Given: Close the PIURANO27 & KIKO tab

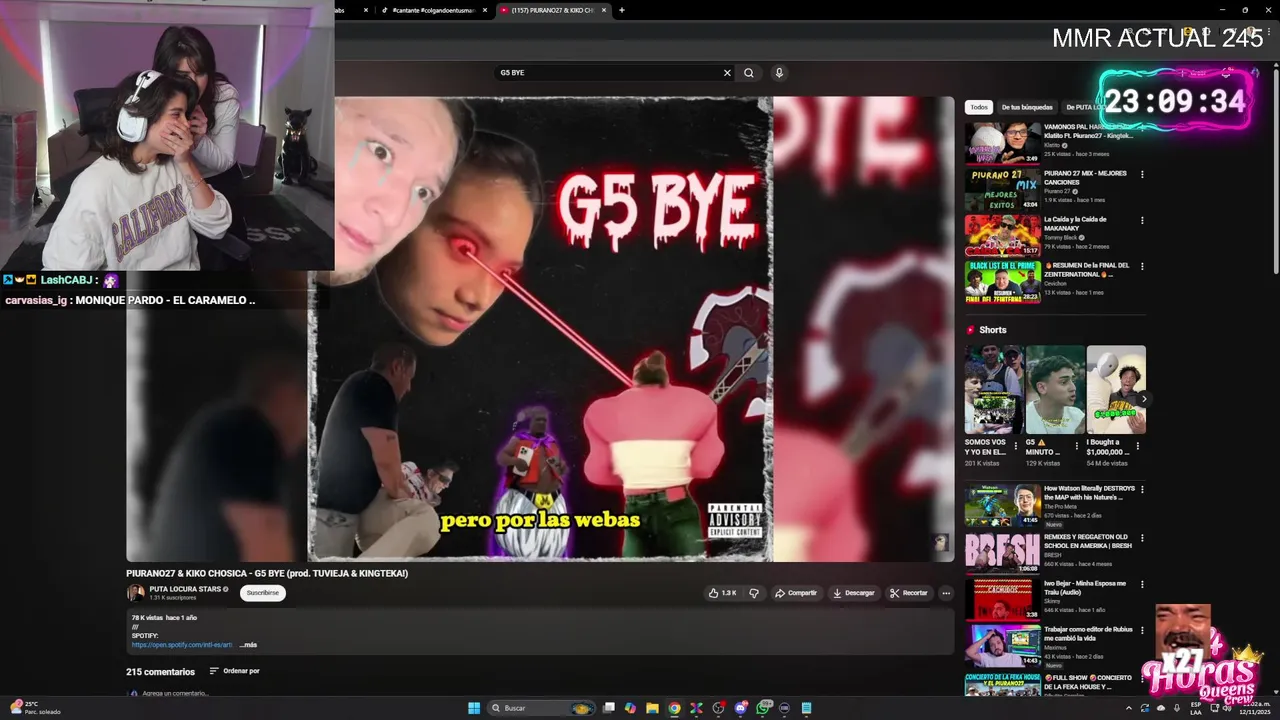Looking at the screenshot, I should coord(603,10).
